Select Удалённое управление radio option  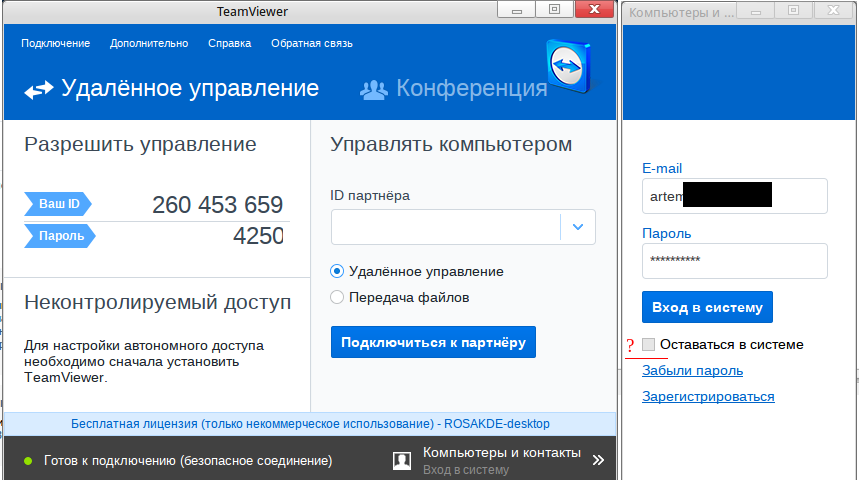coord(337,271)
